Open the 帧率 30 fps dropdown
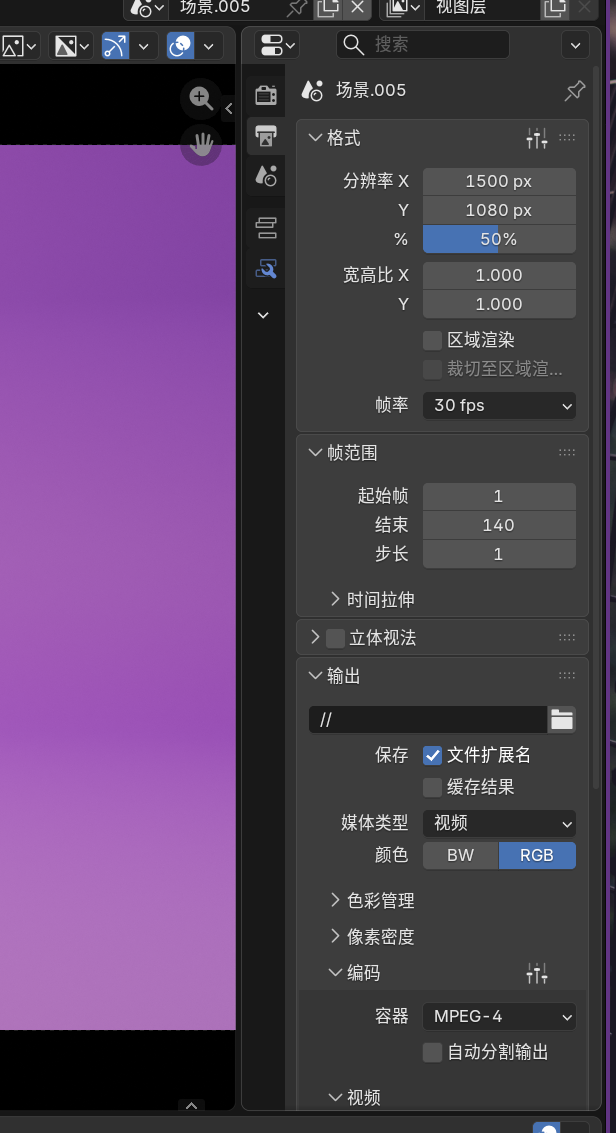Viewport: 616px width, 1133px height. (499, 405)
